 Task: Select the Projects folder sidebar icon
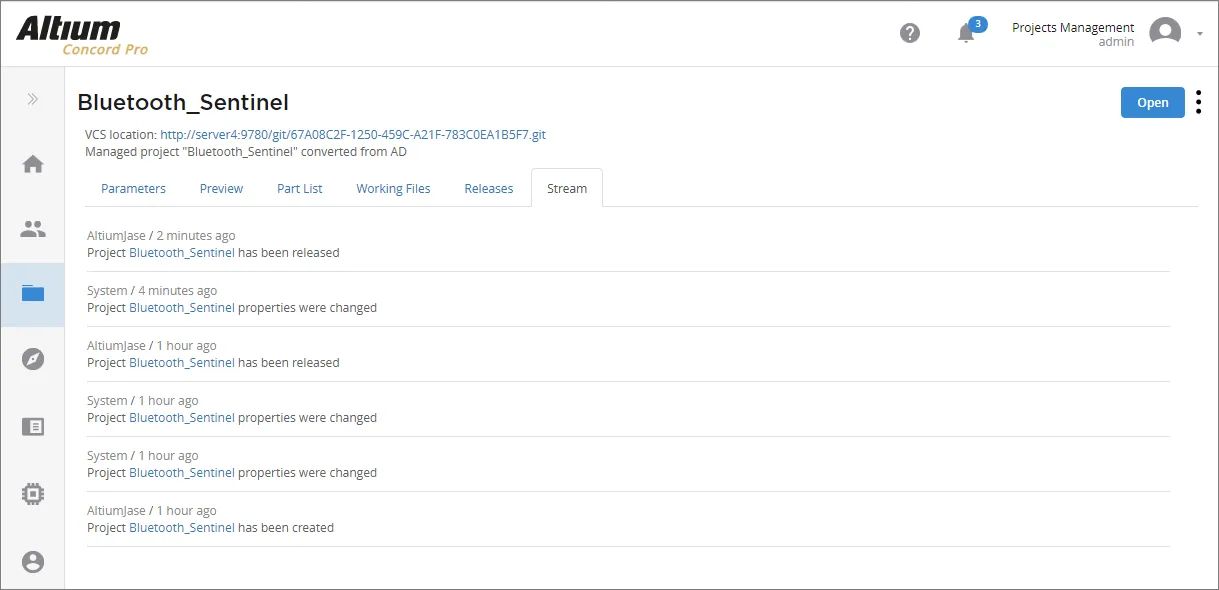click(x=33, y=294)
